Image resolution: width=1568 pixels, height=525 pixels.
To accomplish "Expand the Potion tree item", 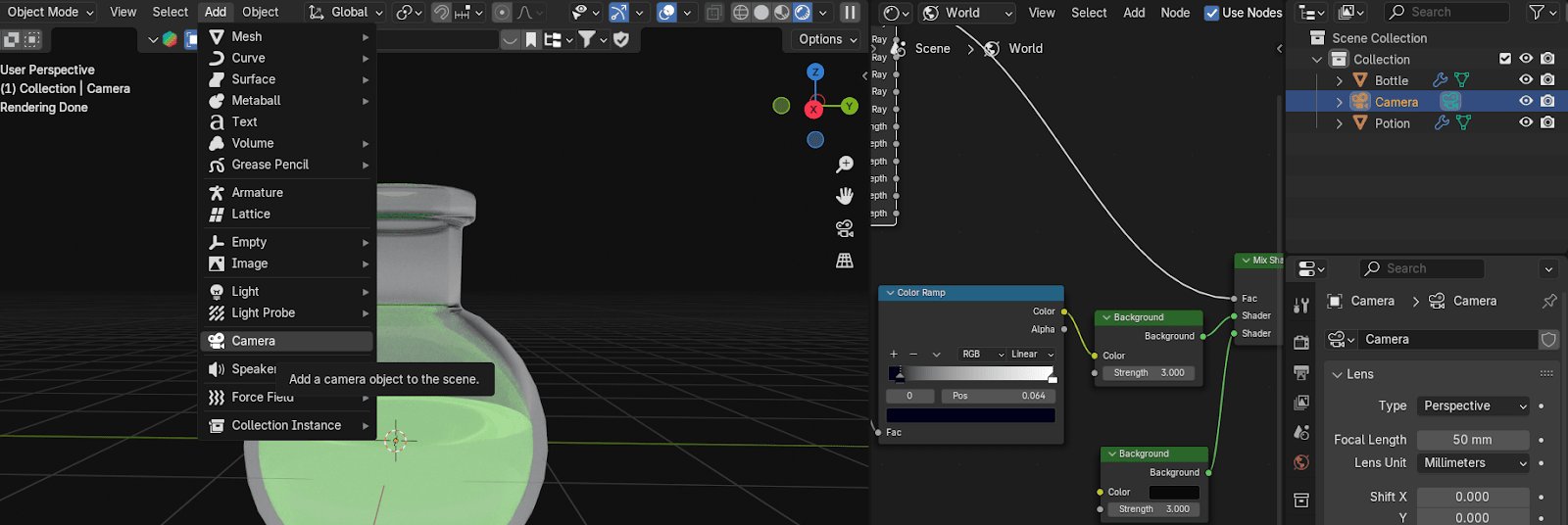I will pos(1340,123).
